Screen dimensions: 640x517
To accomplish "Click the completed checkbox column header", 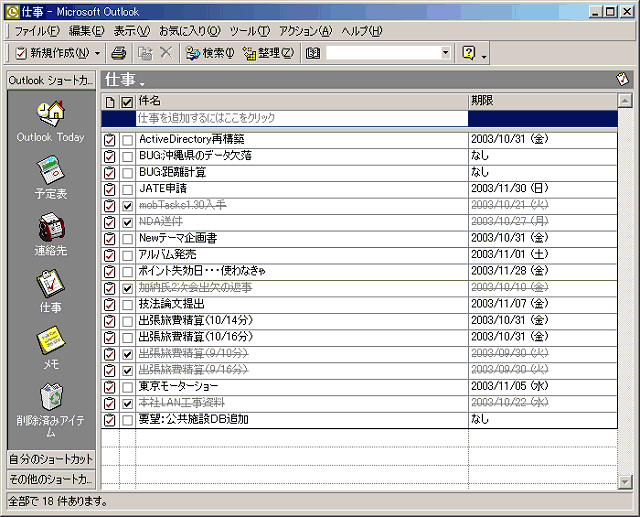I will pyautogui.click(x=127, y=102).
